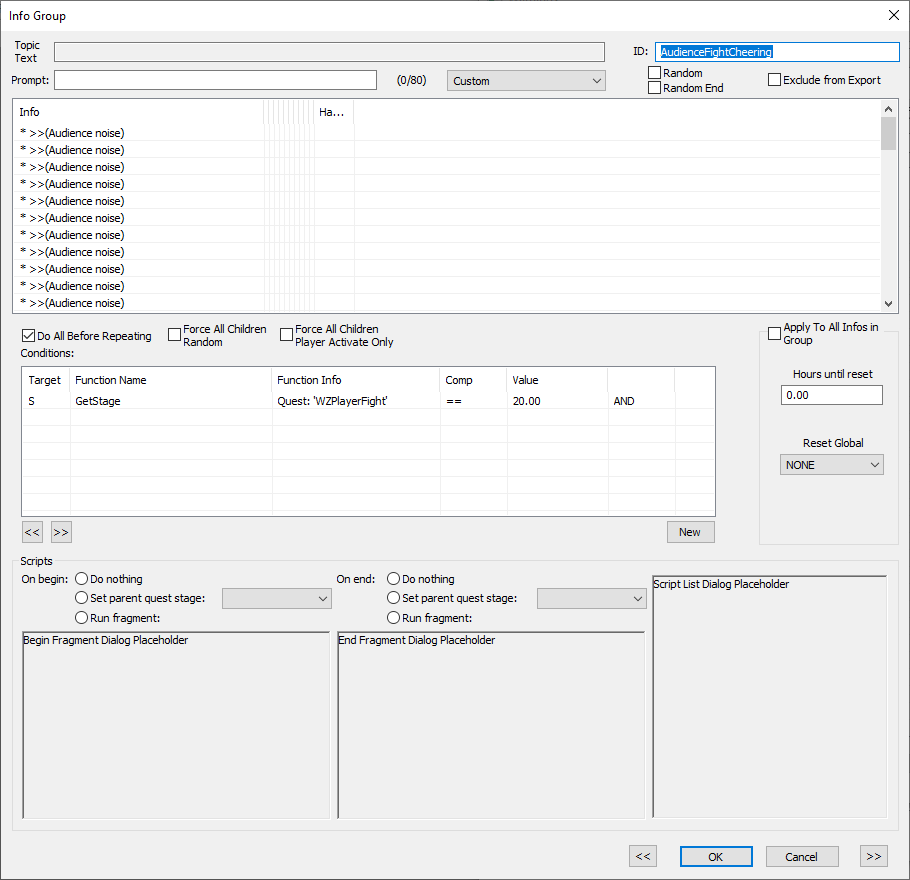Screen dimensions: 910x880
Task: Click the Topic Text field
Action: tap(329, 52)
